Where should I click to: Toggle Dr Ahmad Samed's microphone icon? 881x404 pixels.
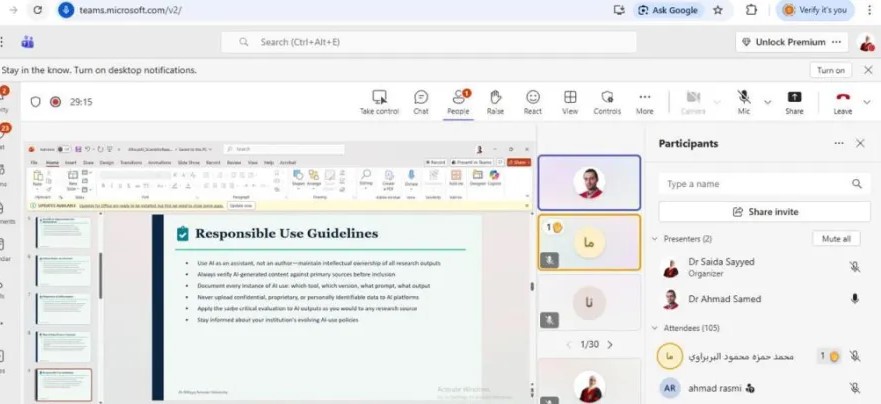[x=854, y=299]
